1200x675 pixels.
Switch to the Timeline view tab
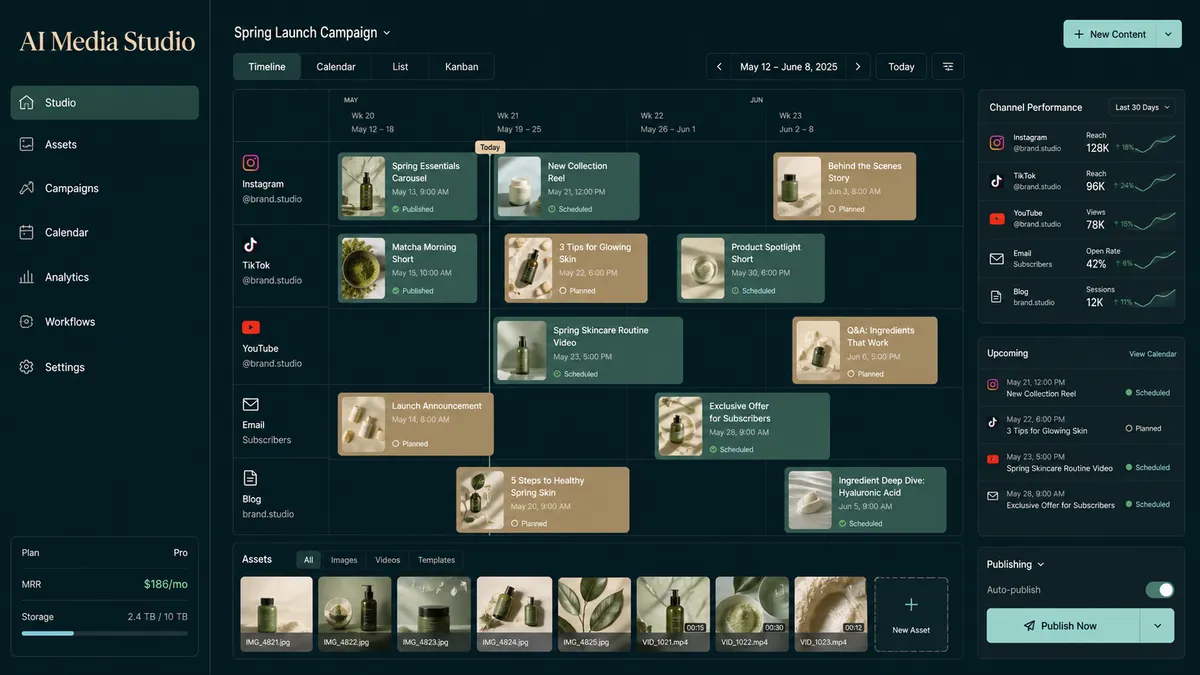pyautogui.click(x=267, y=67)
